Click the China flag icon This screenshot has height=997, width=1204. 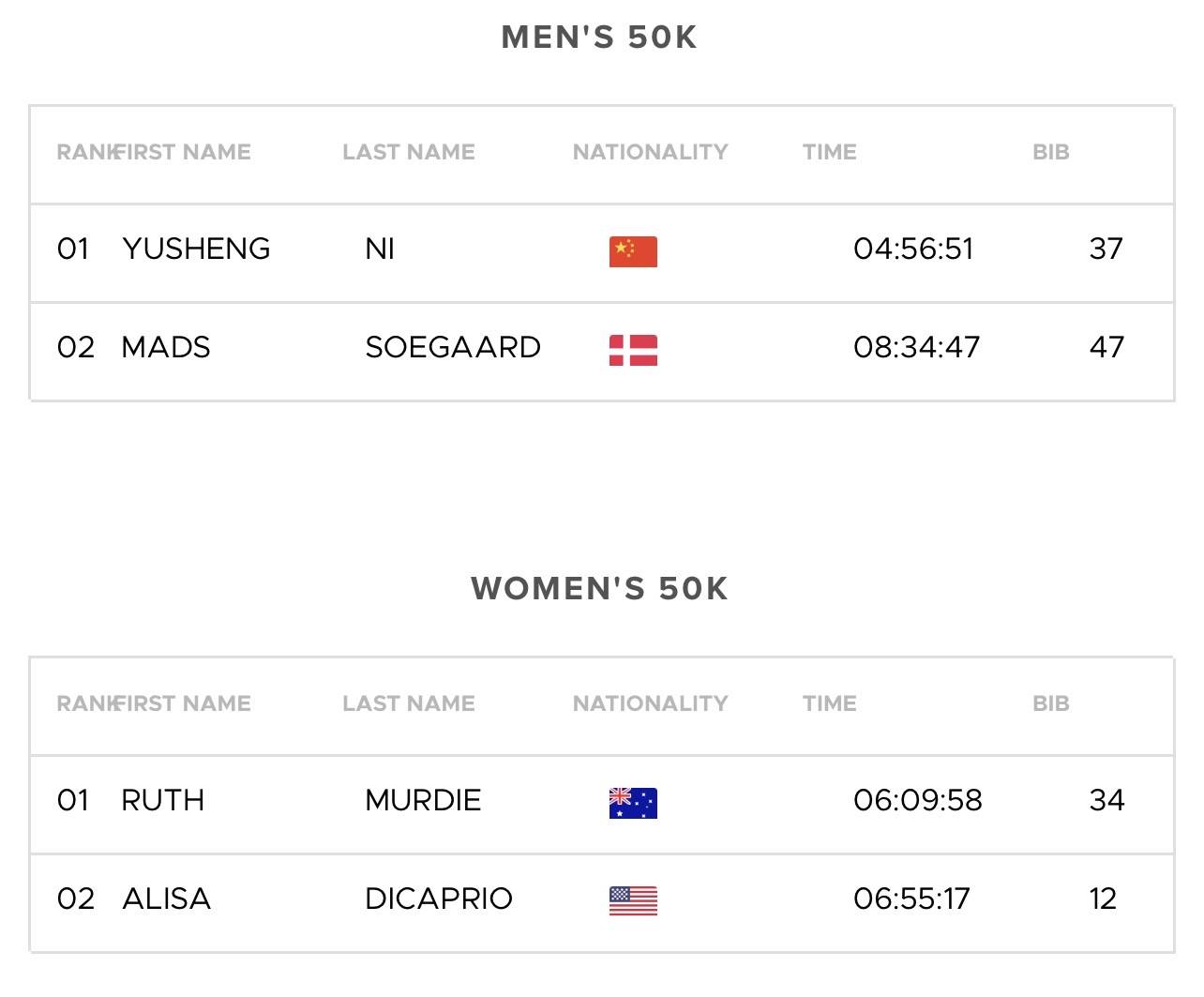click(633, 251)
